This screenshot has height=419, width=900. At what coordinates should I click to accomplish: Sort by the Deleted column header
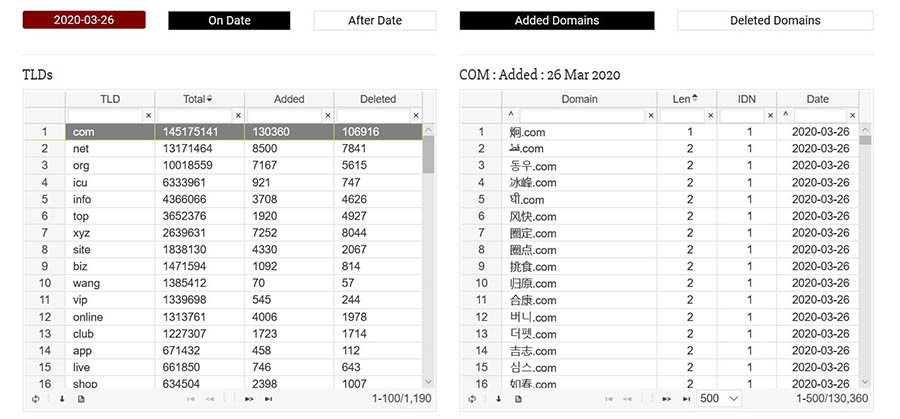[x=378, y=99]
